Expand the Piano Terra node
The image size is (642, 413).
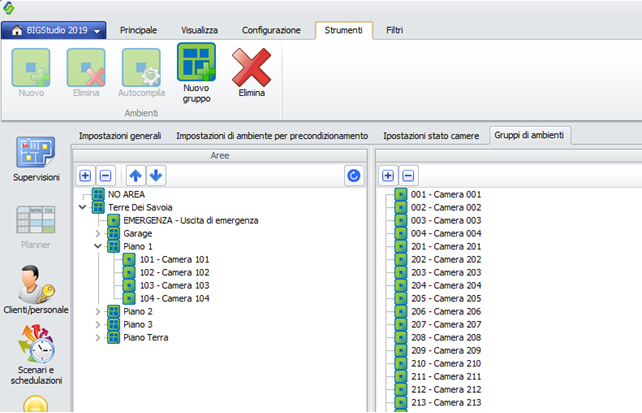pyautogui.click(x=97, y=338)
